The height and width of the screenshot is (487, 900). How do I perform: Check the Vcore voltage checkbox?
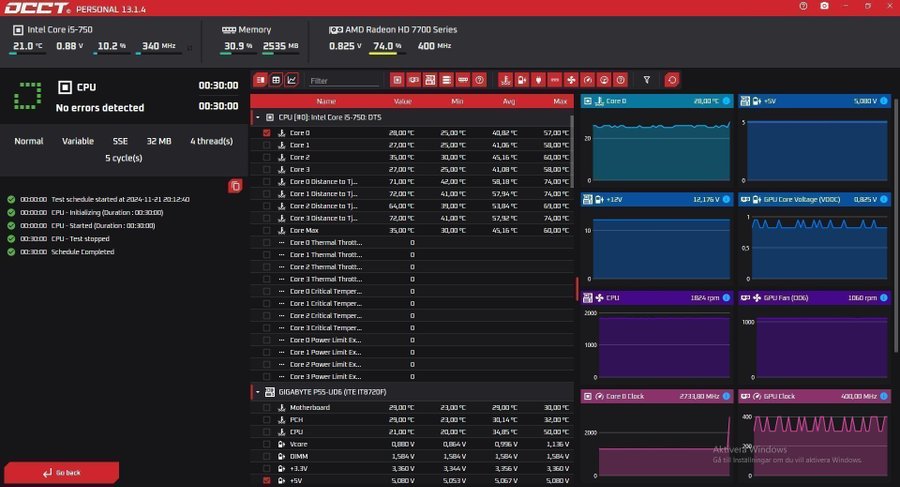[266, 444]
